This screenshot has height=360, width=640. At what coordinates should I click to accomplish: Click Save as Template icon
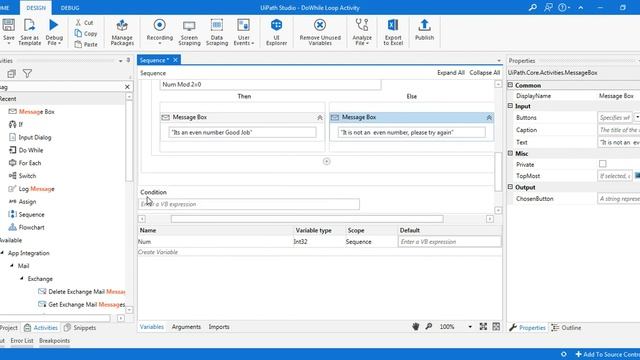click(x=29, y=25)
